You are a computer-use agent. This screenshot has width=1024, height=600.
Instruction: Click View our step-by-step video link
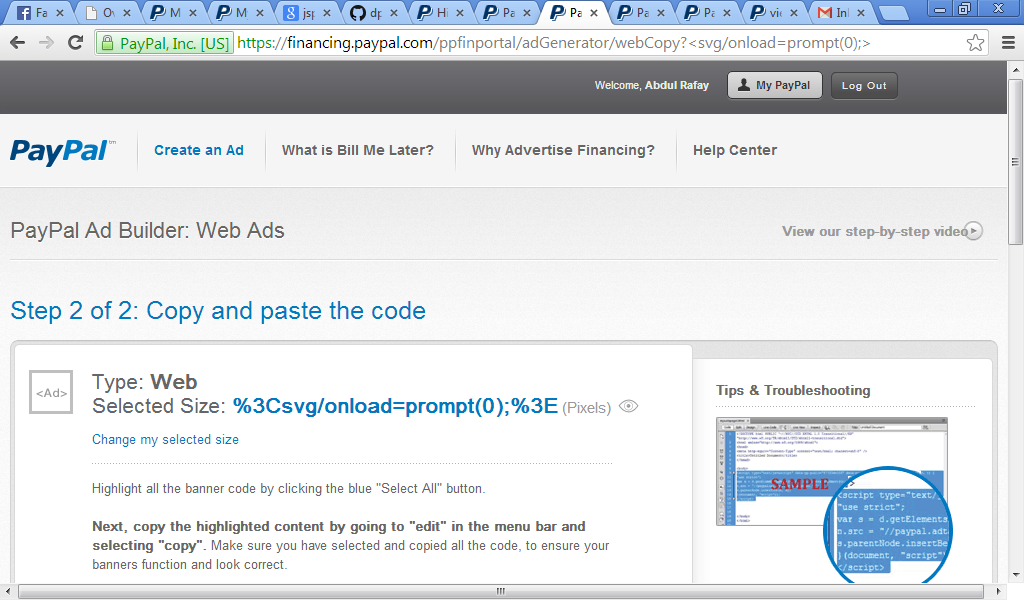tap(874, 231)
